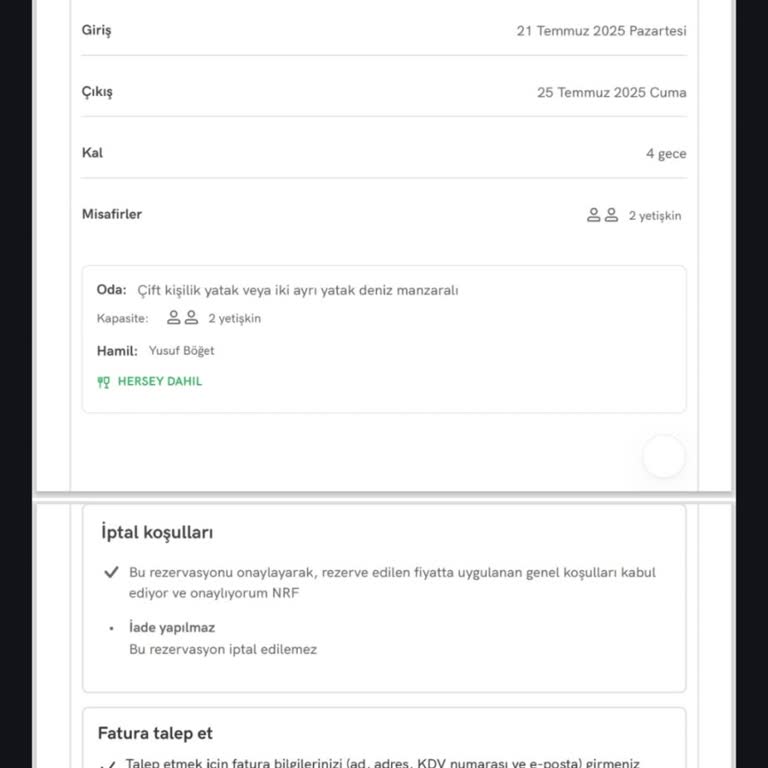
Task: Click 'Bu rezervasyon iptal edilemez' text
Action: click(x=223, y=650)
